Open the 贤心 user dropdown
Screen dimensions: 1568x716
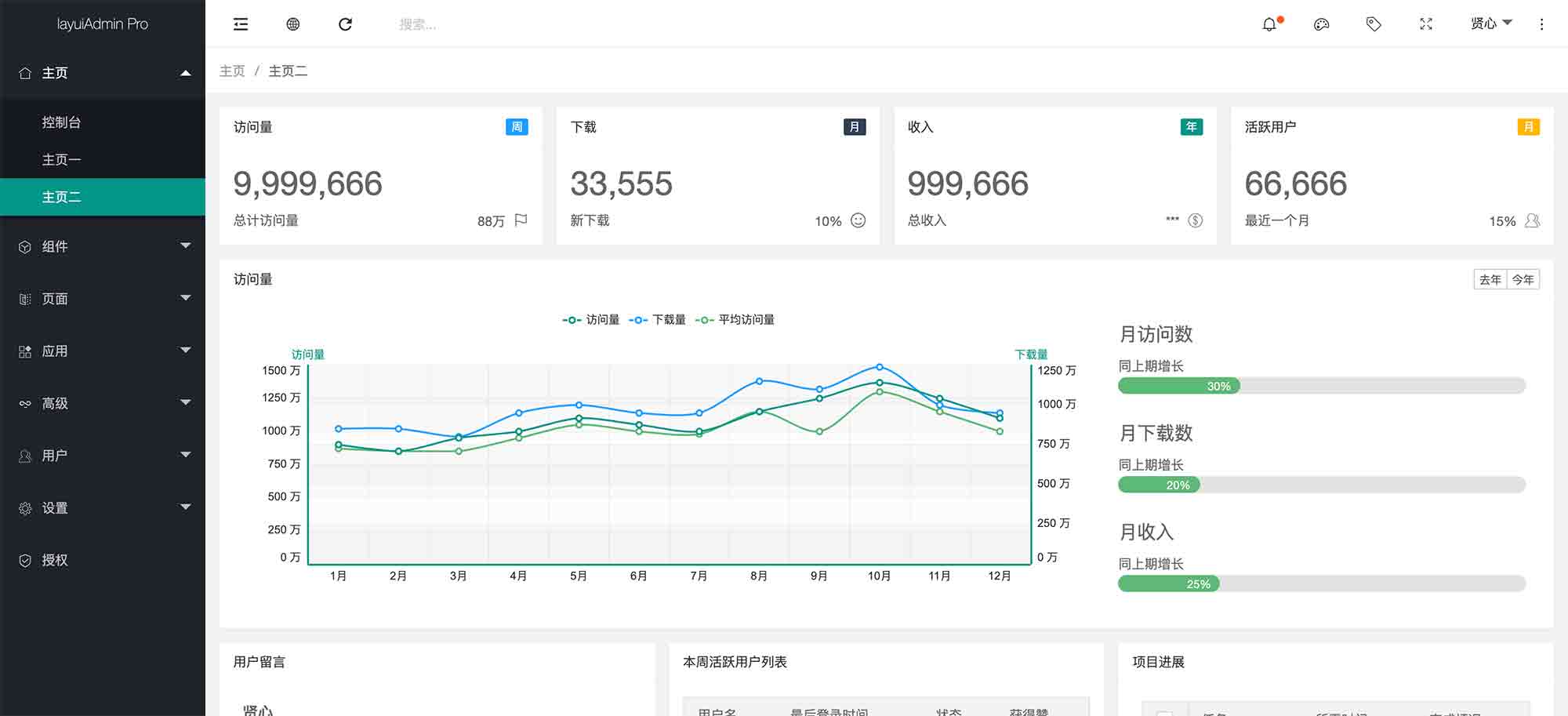[1491, 24]
